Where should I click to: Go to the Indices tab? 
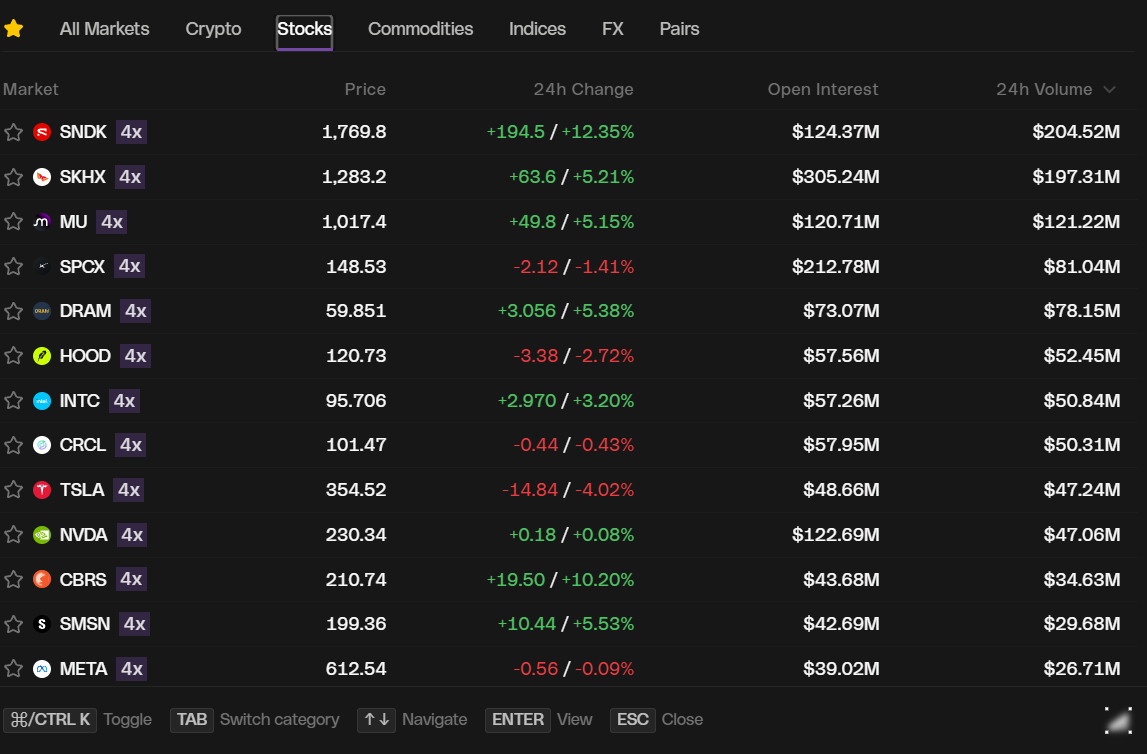[538, 29]
